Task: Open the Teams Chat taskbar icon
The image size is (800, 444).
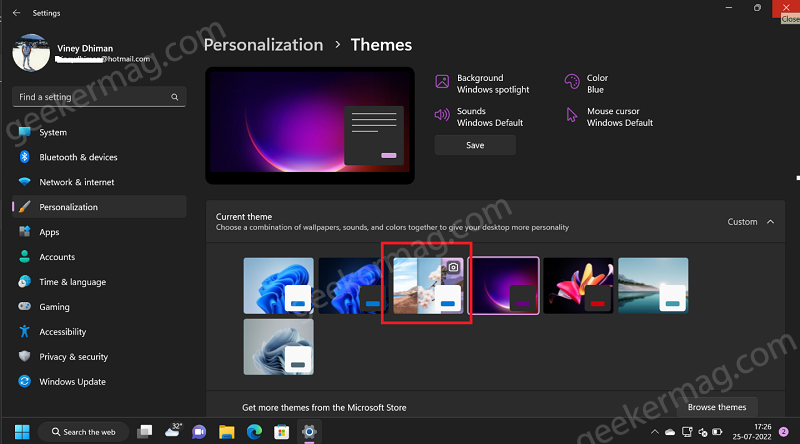Action: pos(199,432)
